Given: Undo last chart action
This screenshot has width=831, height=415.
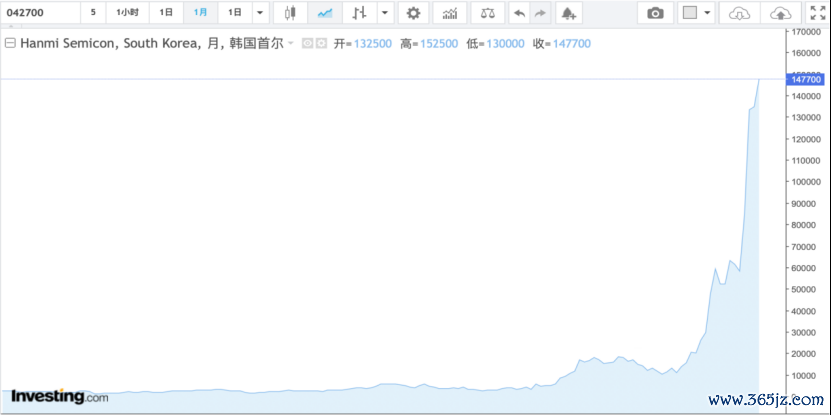Looking at the screenshot, I should pos(519,13).
